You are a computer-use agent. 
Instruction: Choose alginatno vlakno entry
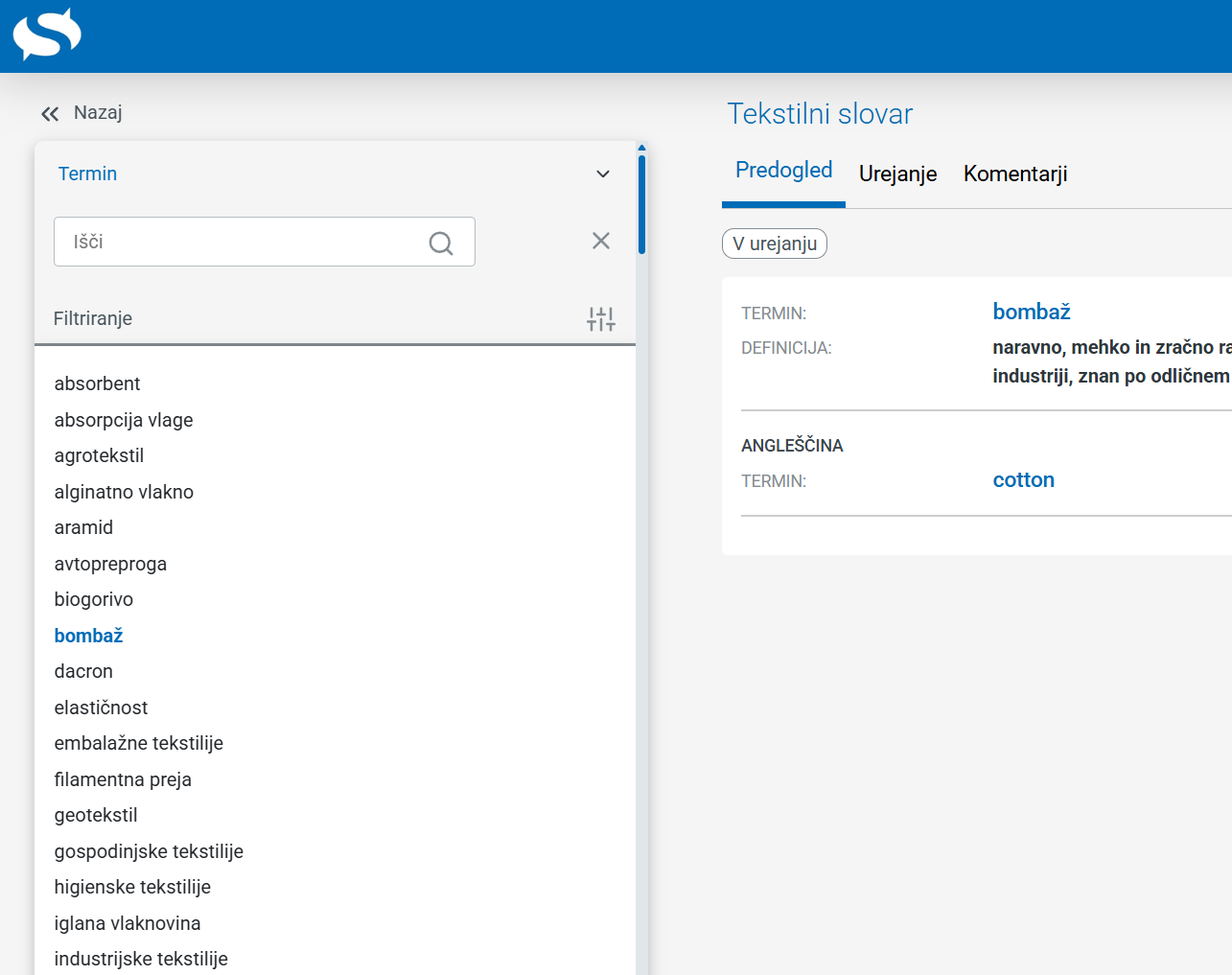124,492
